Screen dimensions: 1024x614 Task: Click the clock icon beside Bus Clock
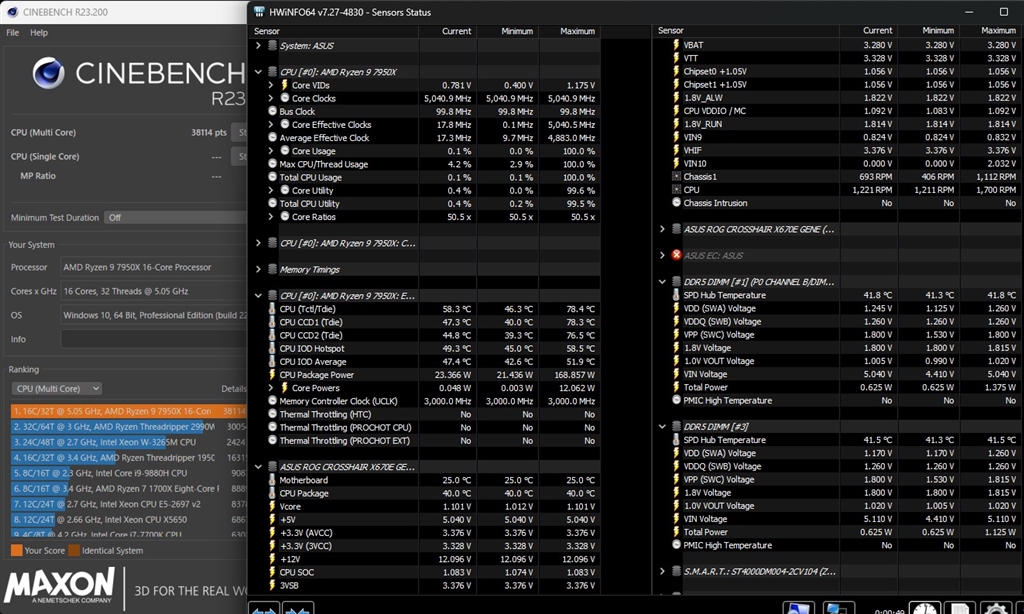[272, 111]
